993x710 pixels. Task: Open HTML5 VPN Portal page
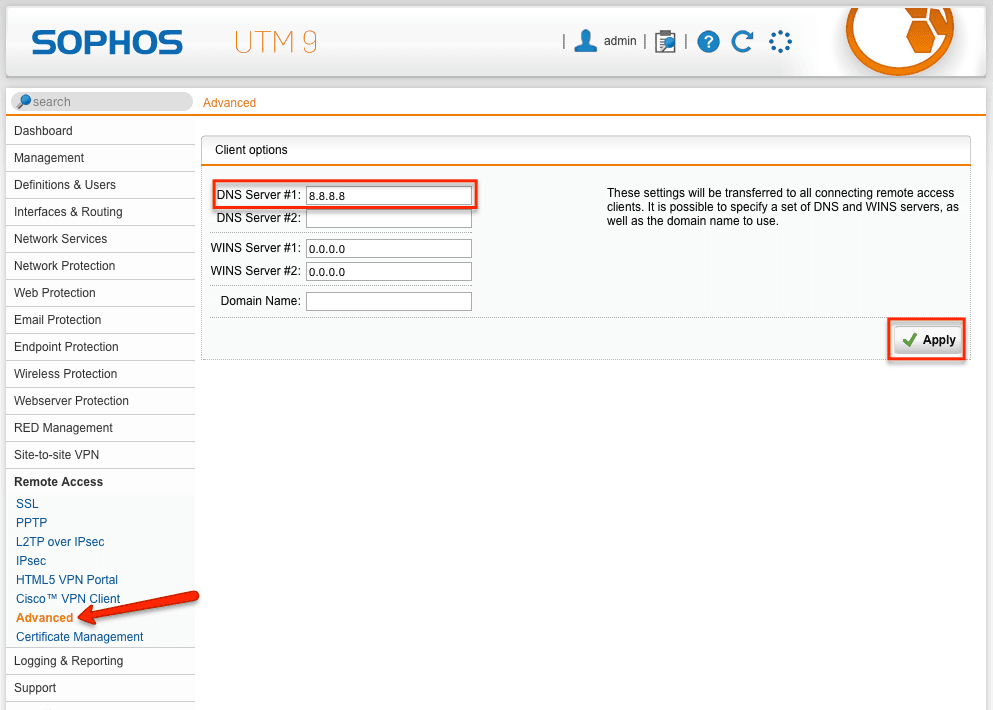click(67, 580)
